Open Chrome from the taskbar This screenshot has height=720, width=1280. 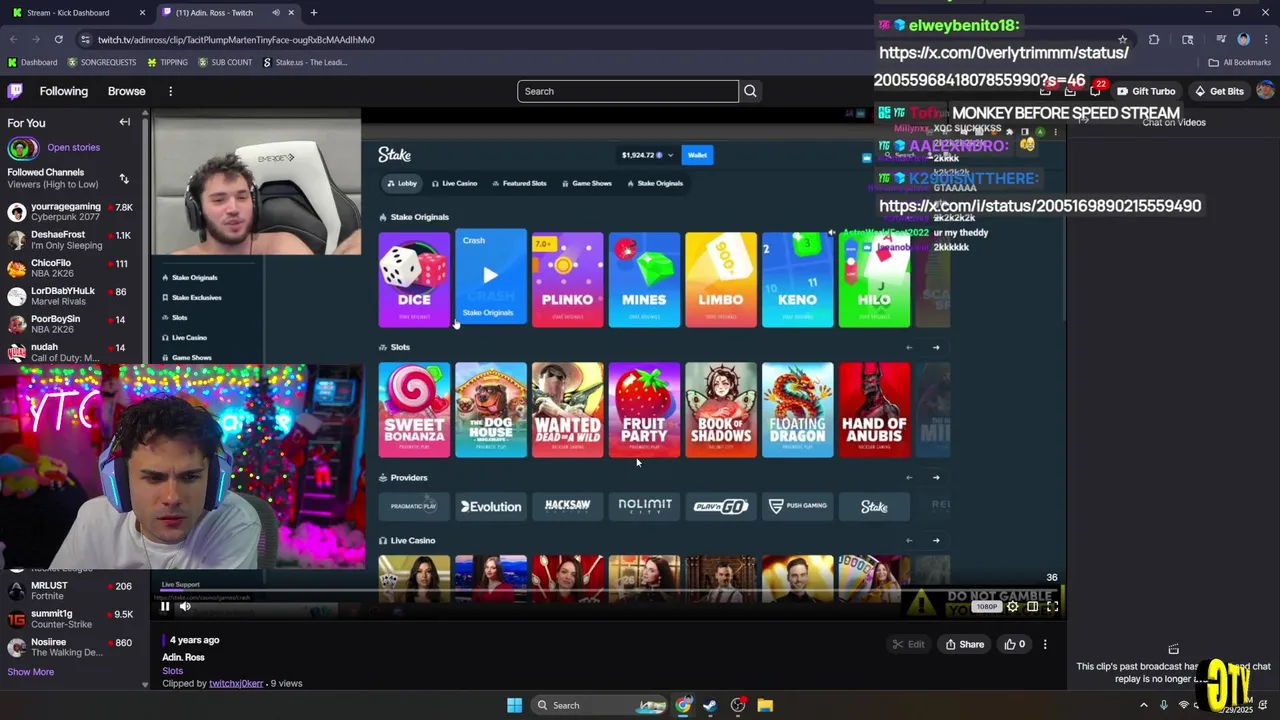pyautogui.click(x=683, y=705)
